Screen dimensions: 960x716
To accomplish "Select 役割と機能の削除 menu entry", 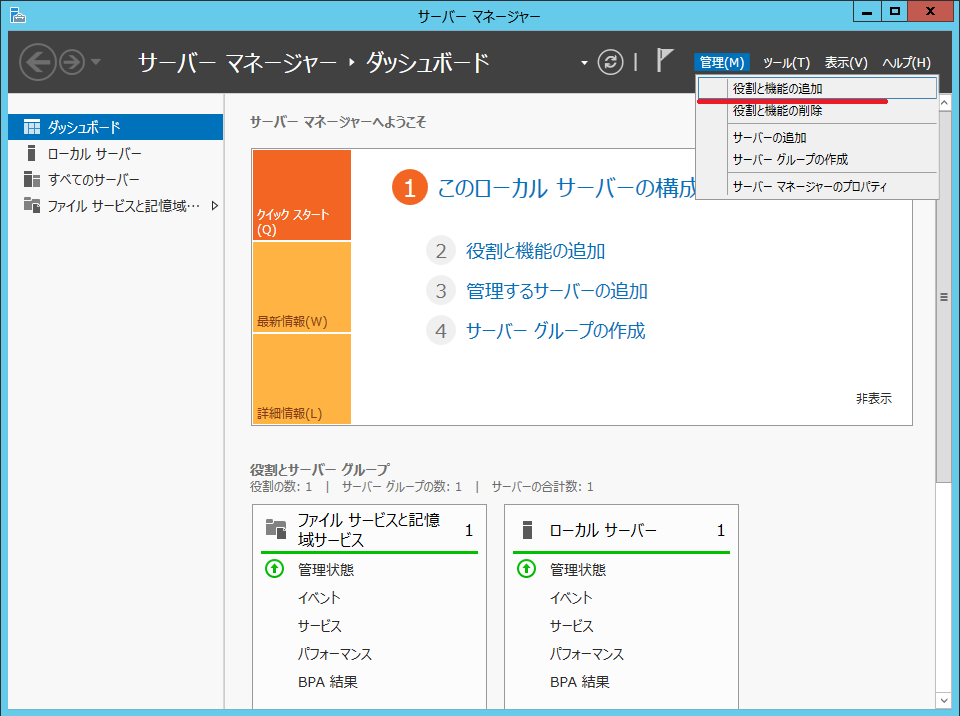I will pos(777,111).
